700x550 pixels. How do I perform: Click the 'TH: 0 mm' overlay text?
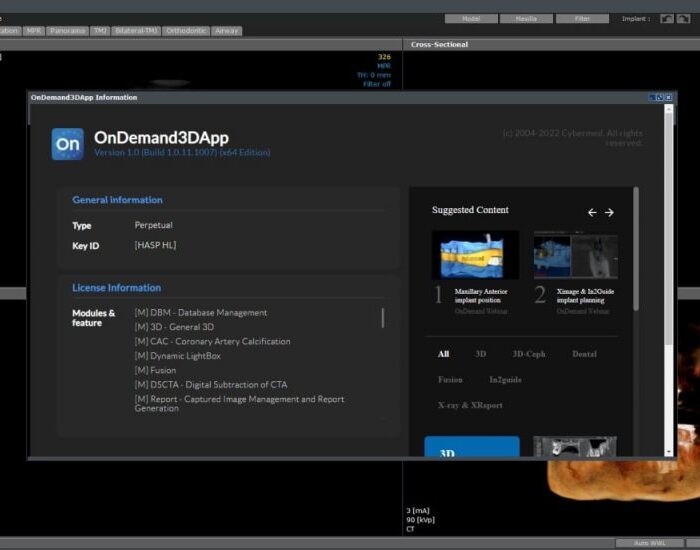374,75
